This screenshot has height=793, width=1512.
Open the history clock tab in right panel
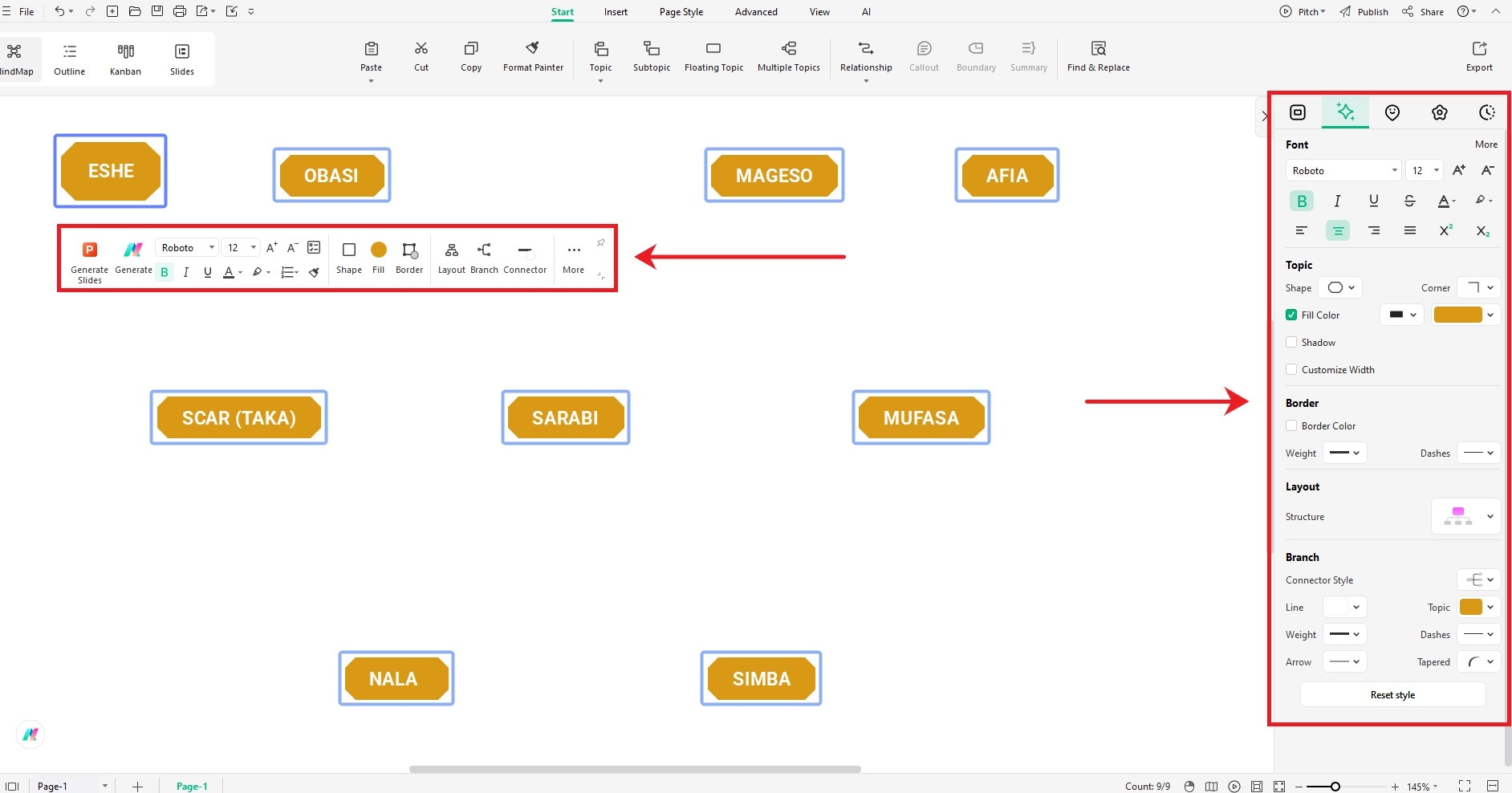tap(1487, 112)
